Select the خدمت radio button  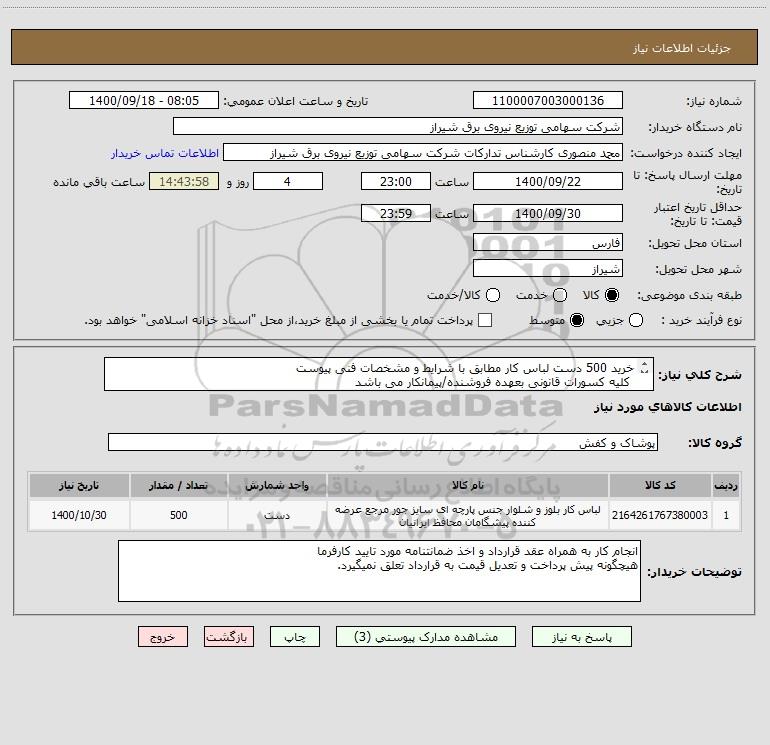[x=560, y=295]
